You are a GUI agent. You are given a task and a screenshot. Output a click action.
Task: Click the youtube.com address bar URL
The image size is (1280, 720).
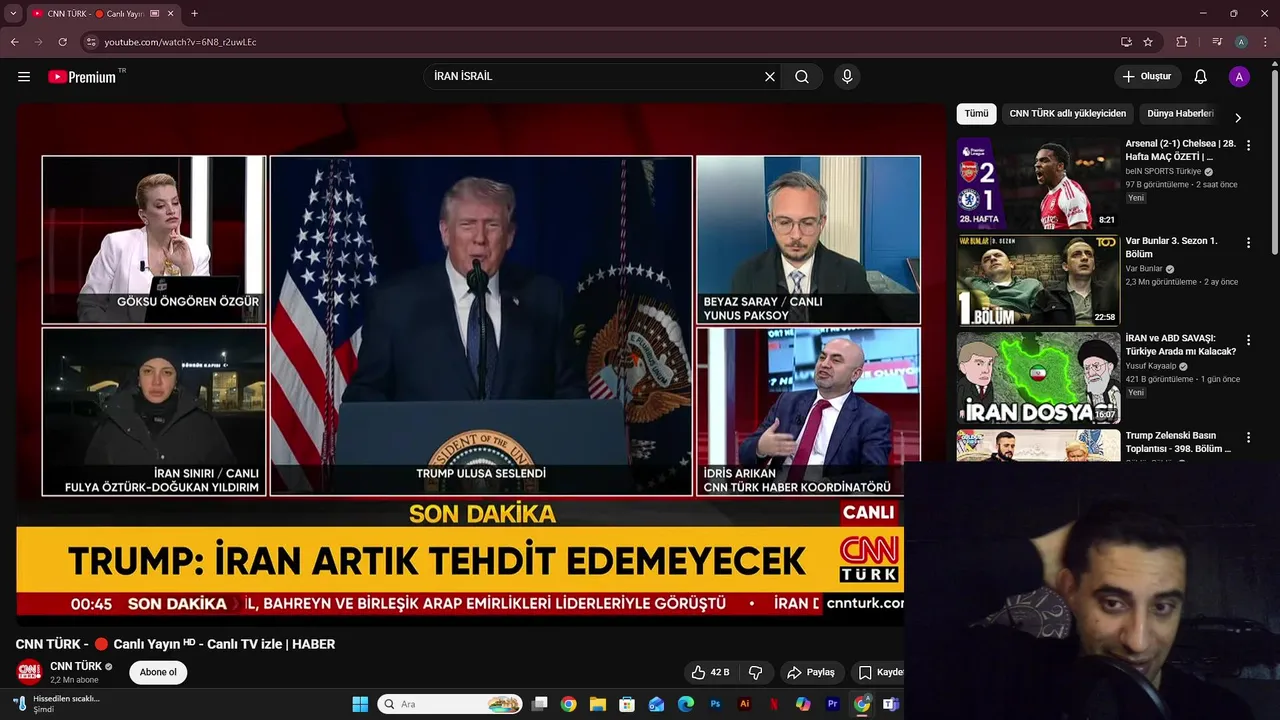pos(180,42)
